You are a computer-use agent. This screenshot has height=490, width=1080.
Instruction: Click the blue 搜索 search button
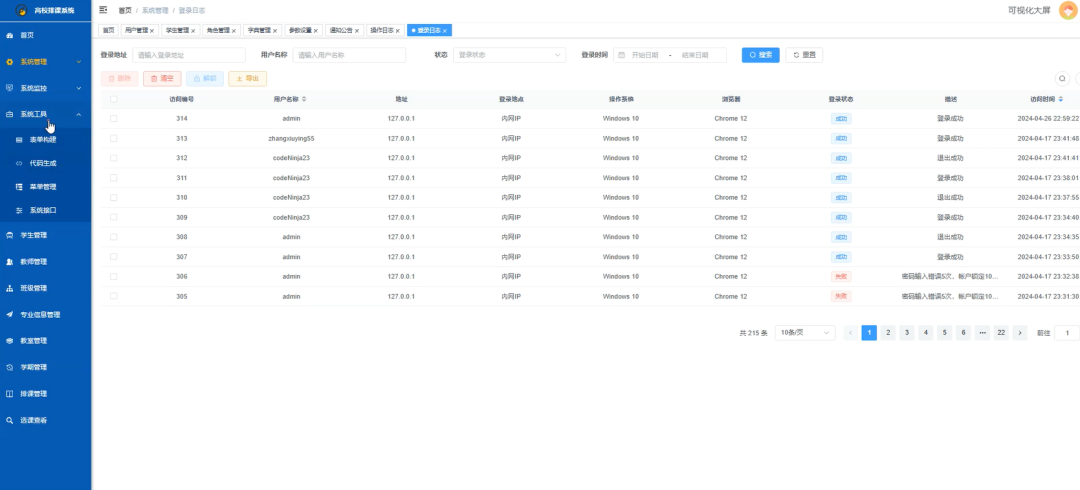760,55
